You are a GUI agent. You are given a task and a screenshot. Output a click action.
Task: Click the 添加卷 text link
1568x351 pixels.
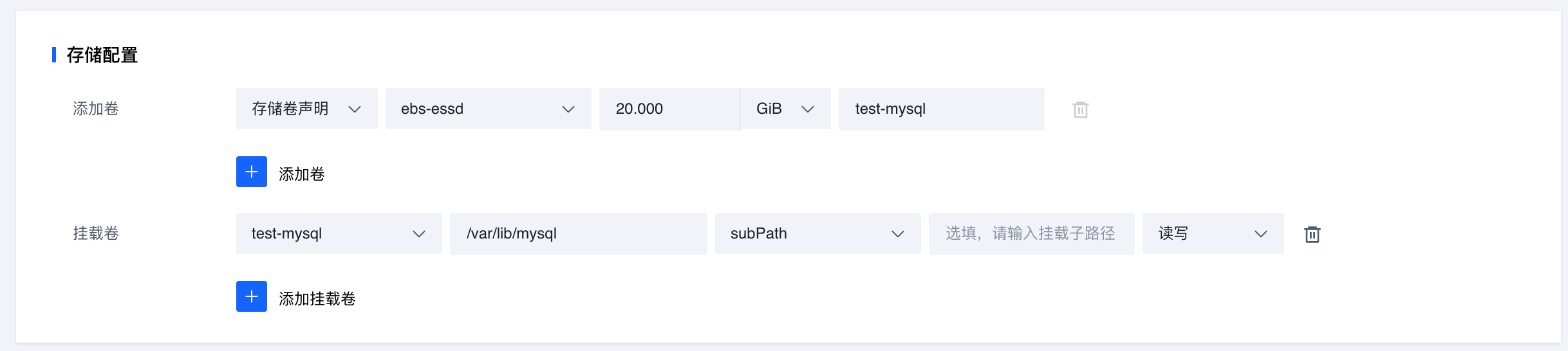[302, 174]
